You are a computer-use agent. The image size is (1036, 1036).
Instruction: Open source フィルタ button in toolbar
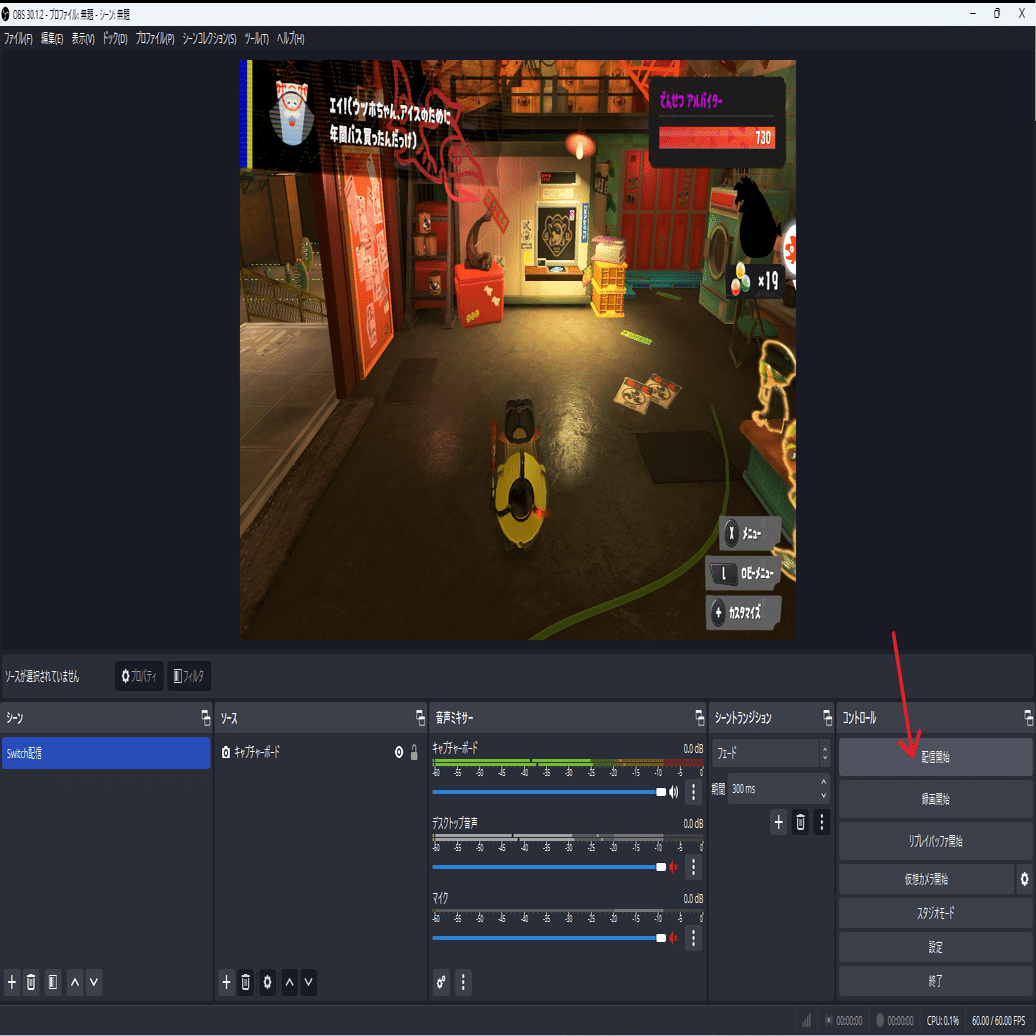(189, 676)
